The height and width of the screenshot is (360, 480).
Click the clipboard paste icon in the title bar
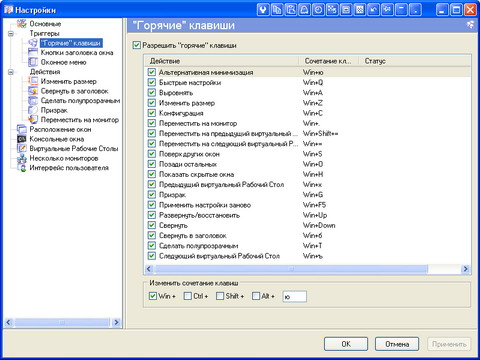(x=291, y=10)
